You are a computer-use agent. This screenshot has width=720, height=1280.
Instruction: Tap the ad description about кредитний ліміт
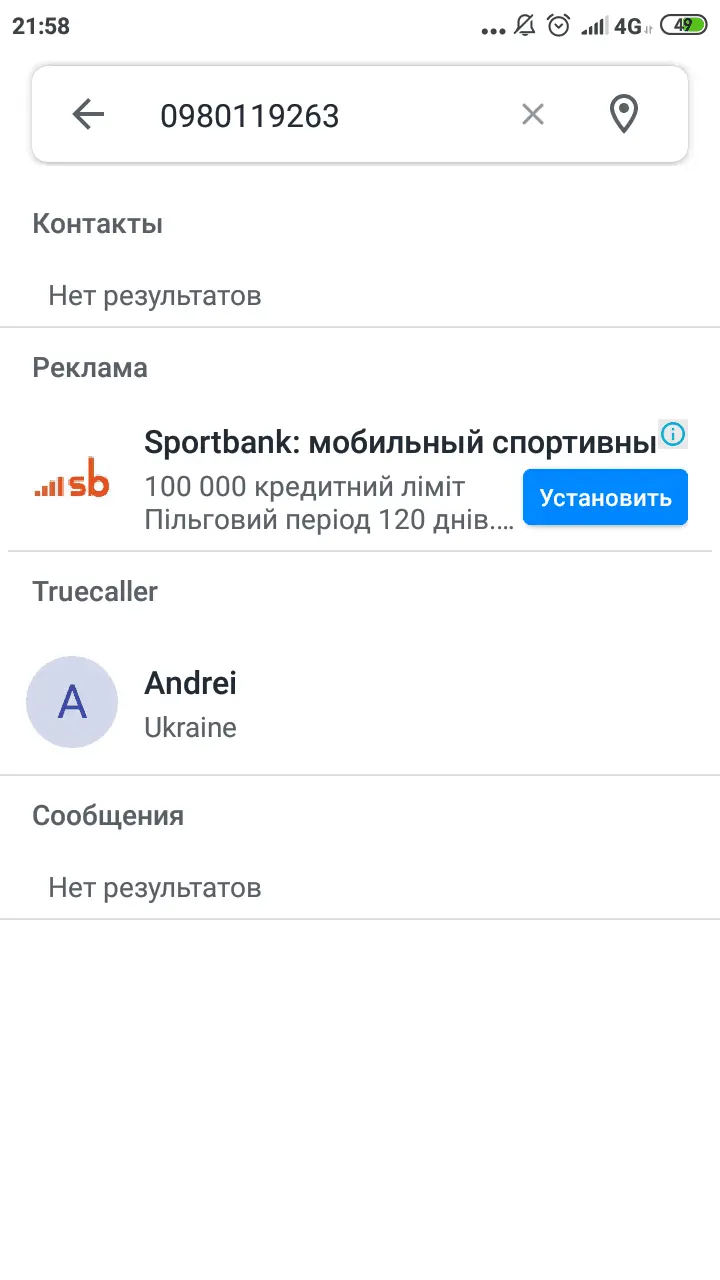(305, 488)
